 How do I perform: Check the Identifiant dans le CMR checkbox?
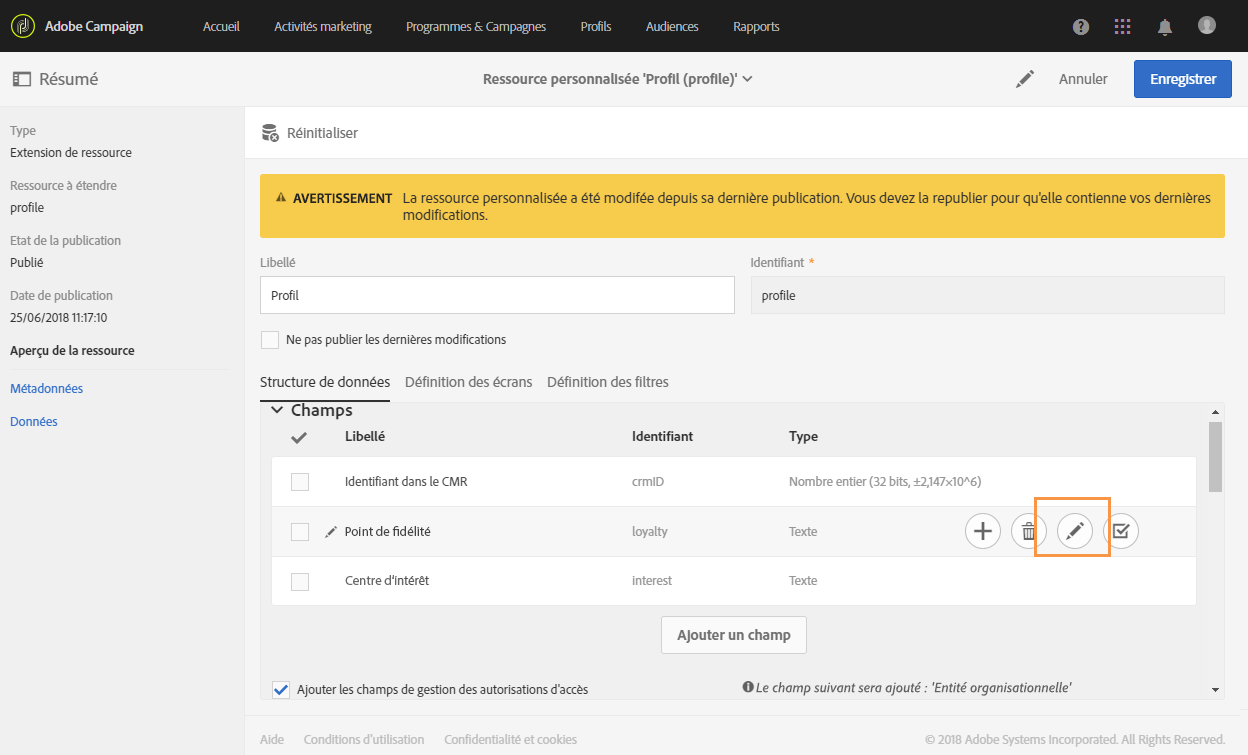(x=300, y=482)
